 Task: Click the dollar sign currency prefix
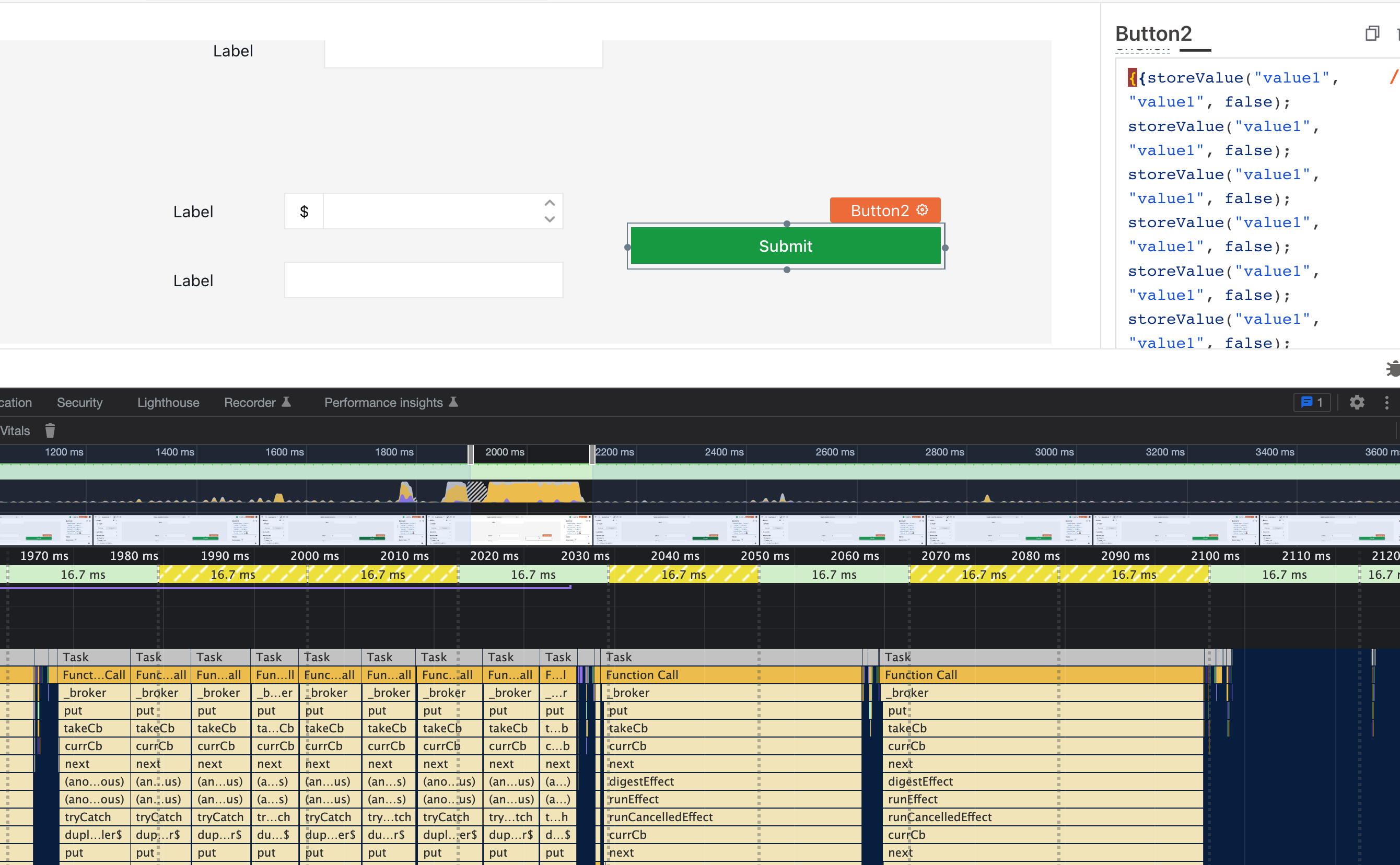click(x=304, y=211)
